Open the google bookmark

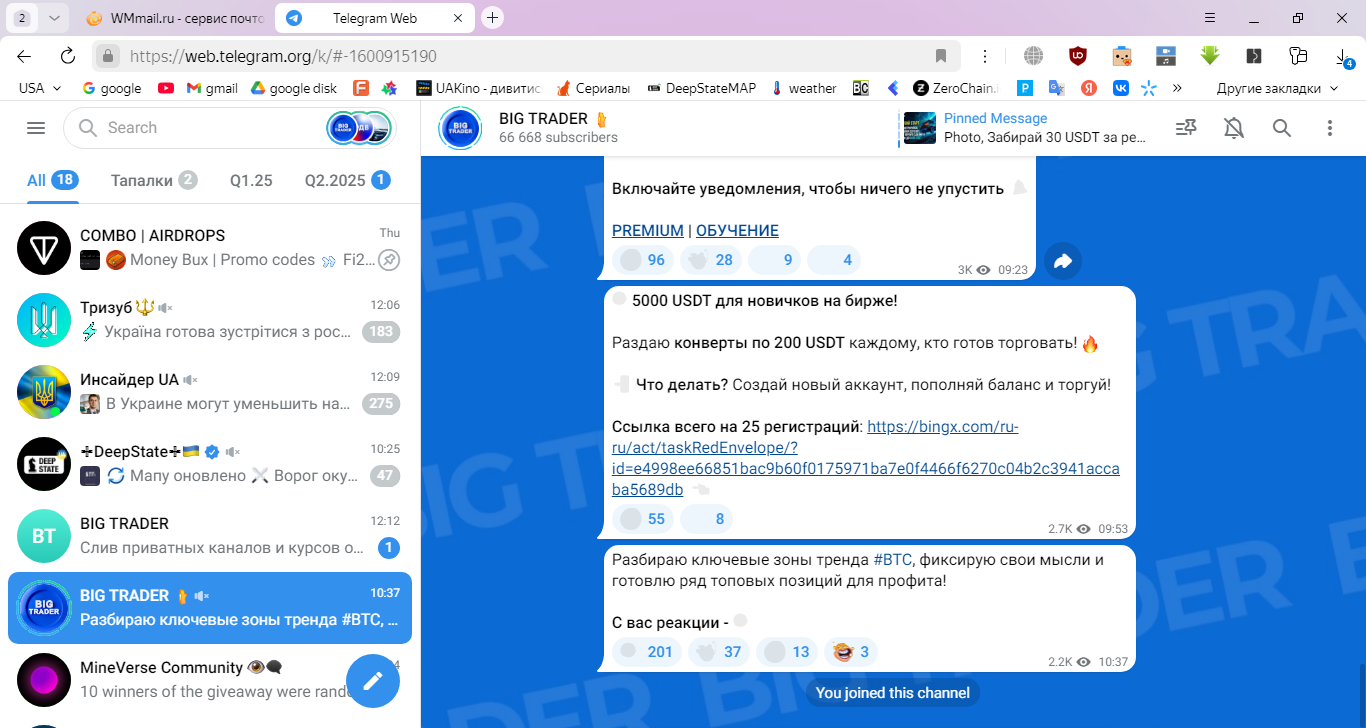pos(112,88)
